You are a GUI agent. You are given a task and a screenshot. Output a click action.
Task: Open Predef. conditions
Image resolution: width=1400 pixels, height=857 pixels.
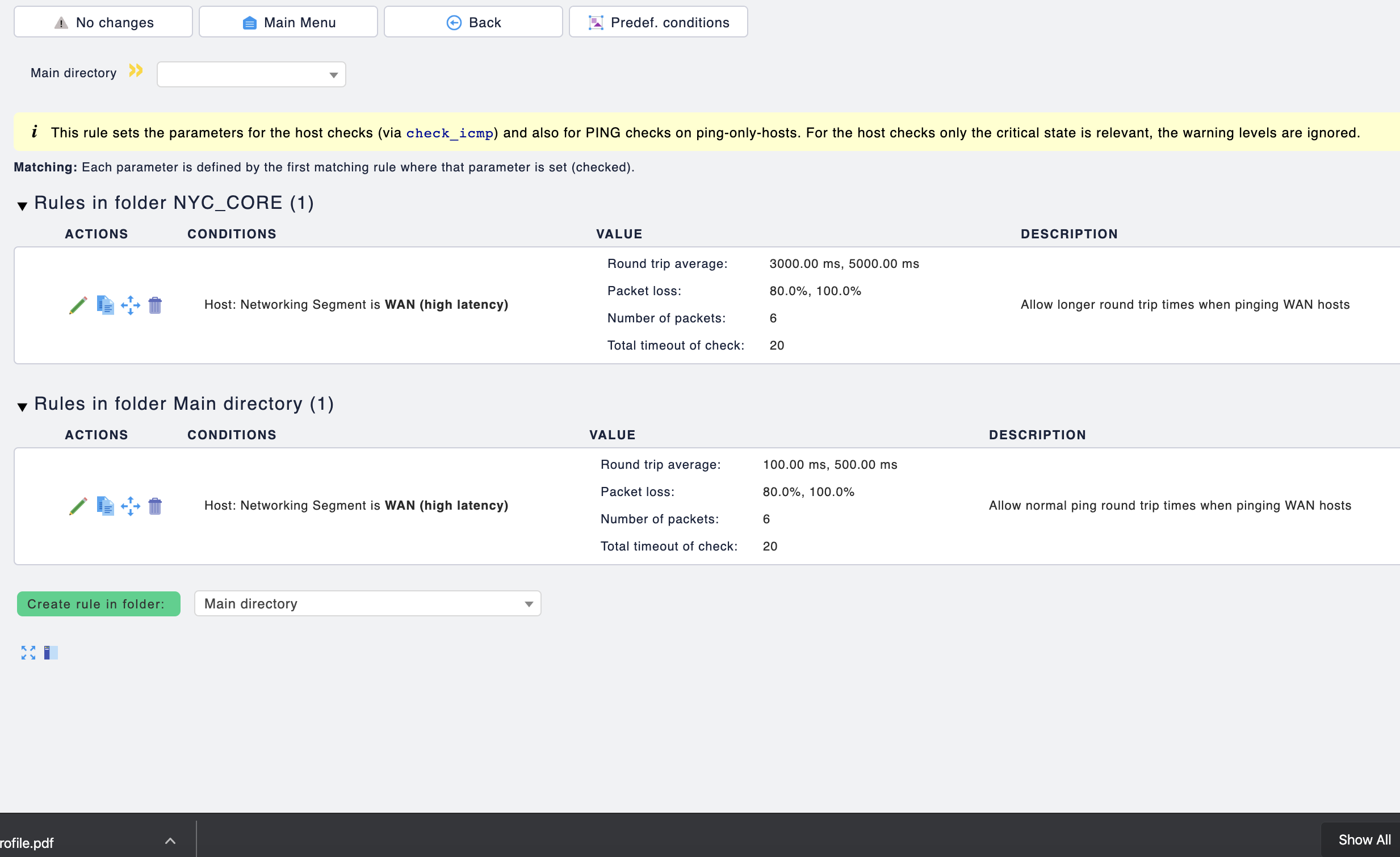pyautogui.click(x=658, y=22)
